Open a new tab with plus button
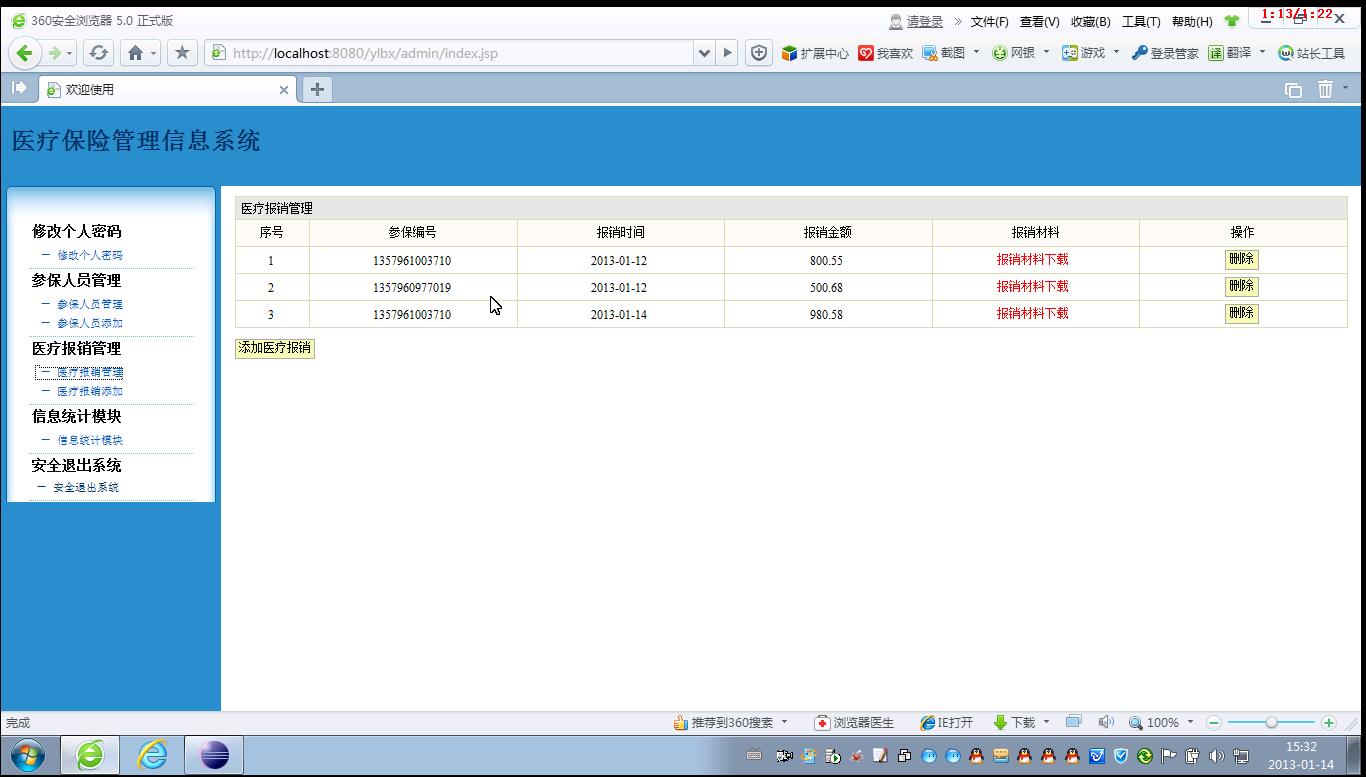 [x=317, y=89]
